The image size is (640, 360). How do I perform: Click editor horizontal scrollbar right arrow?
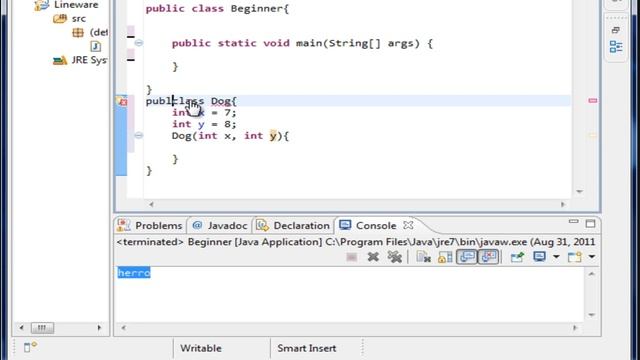563,204
